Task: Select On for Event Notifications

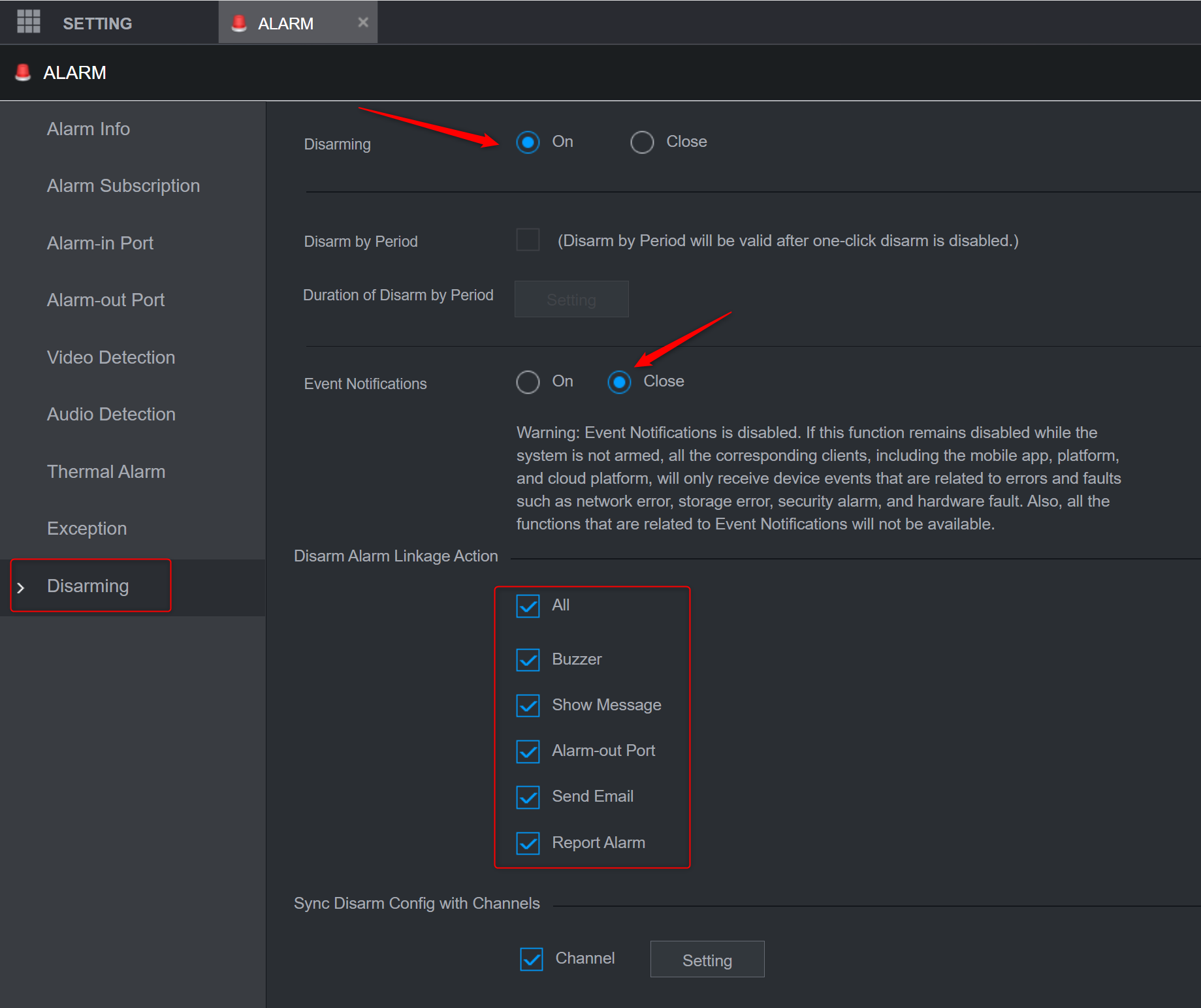Action: [x=528, y=382]
